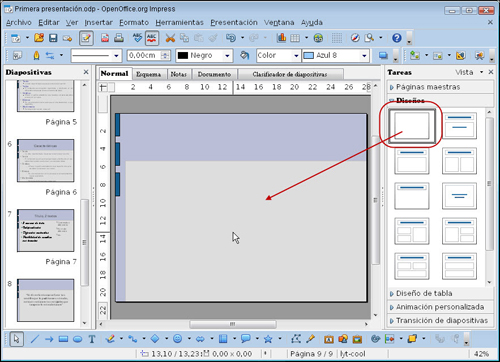Collapse the Diseños section
Image resolution: width=500 pixels, height=362 pixels.
[440, 100]
